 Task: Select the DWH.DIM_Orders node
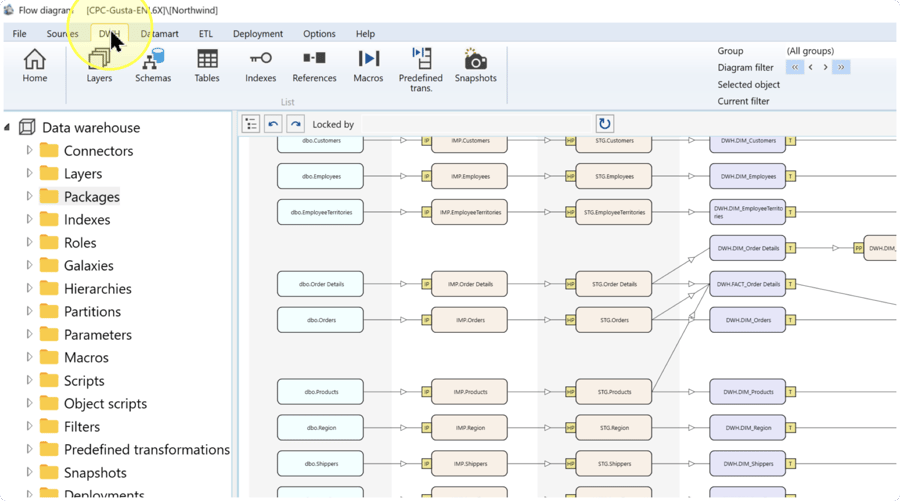tap(747, 320)
